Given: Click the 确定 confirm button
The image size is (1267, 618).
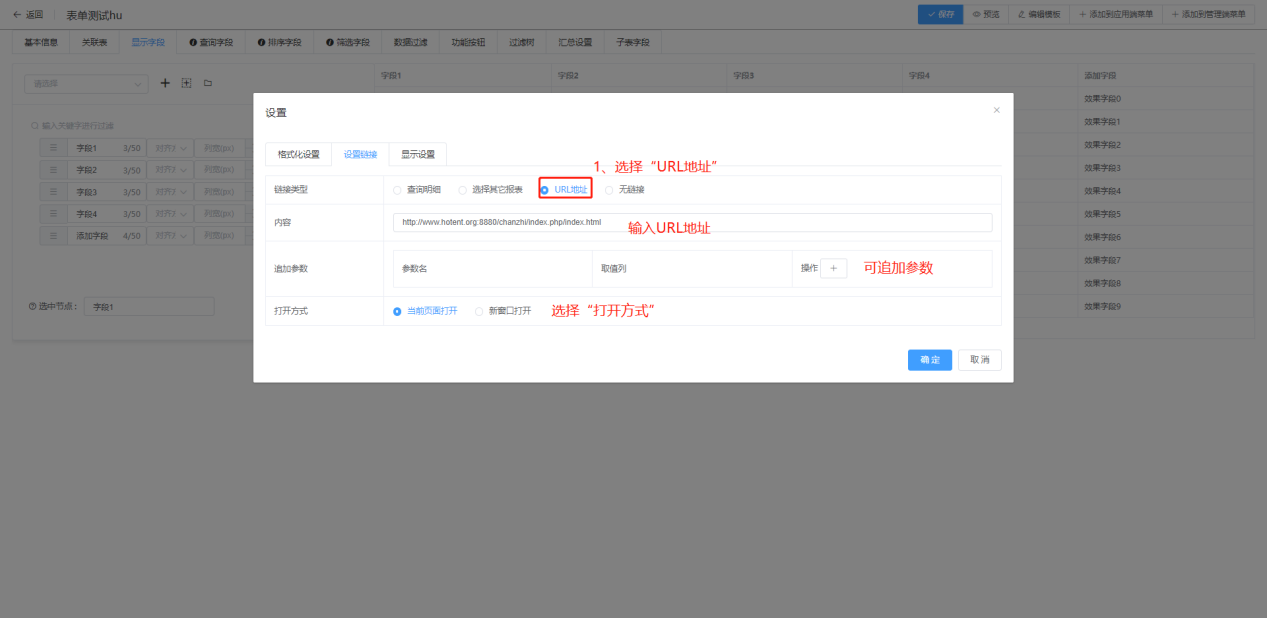Looking at the screenshot, I should (x=929, y=360).
